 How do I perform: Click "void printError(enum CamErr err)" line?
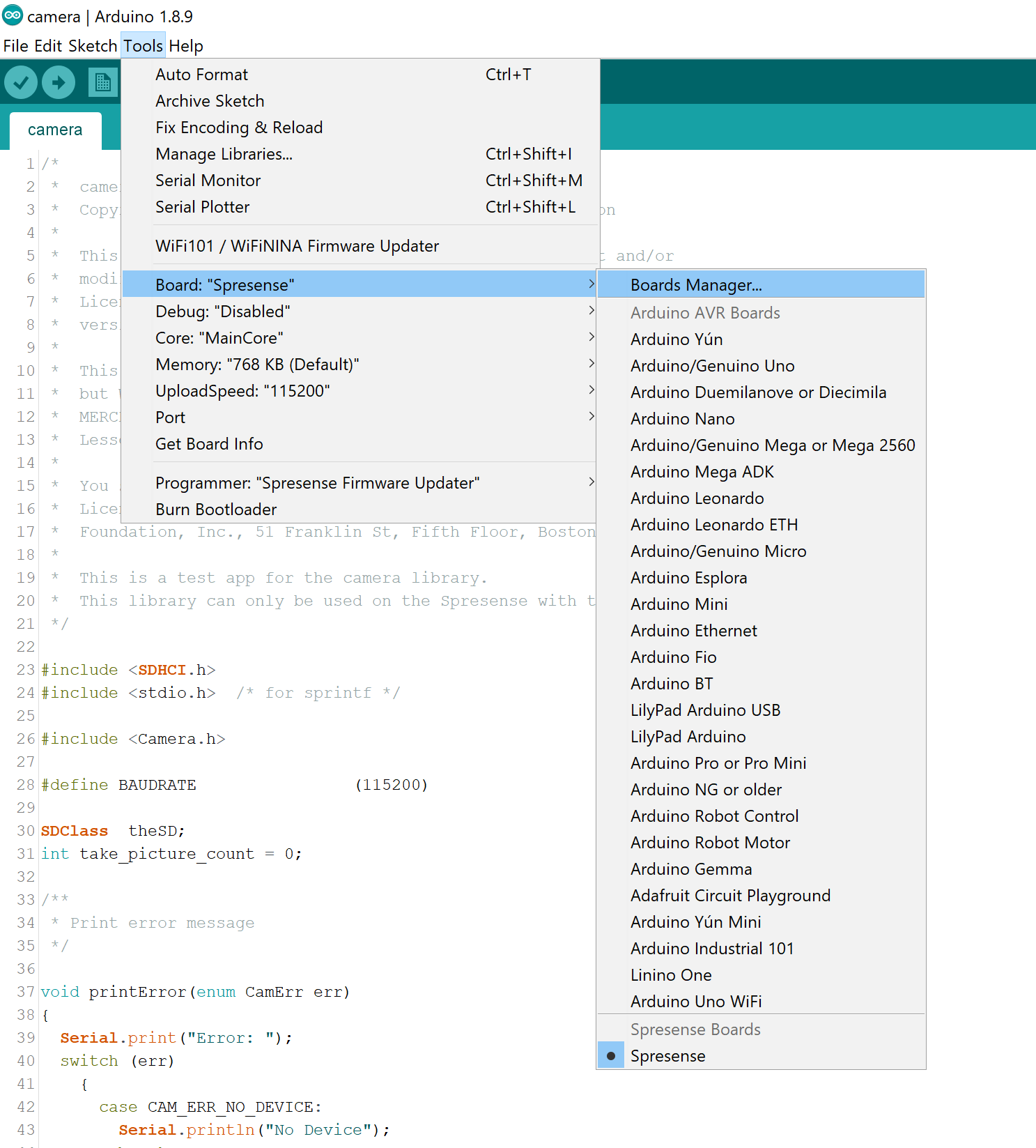tap(195, 992)
